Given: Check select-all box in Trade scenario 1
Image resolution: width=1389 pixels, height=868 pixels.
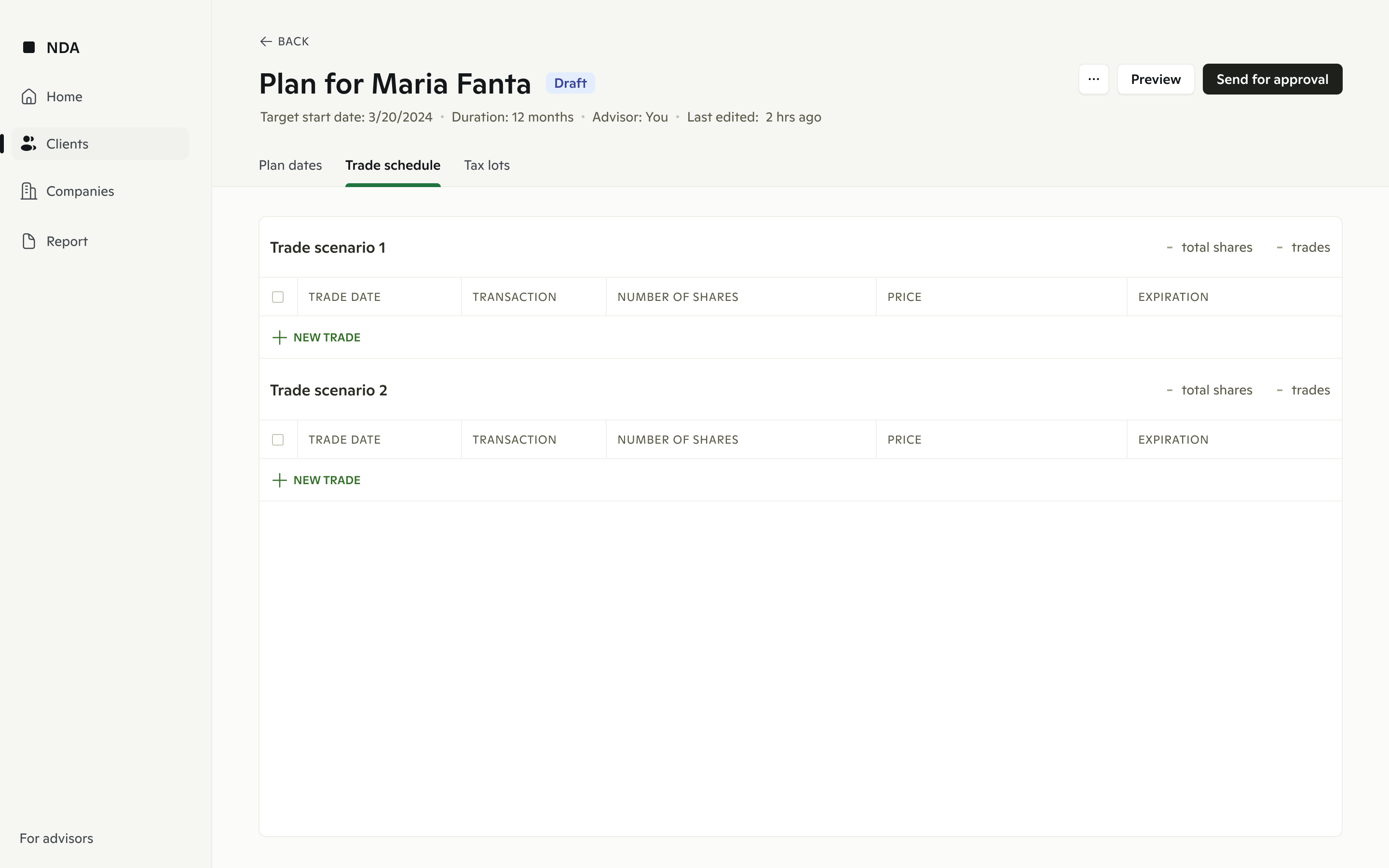Looking at the screenshot, I should (x=278, y=297).
